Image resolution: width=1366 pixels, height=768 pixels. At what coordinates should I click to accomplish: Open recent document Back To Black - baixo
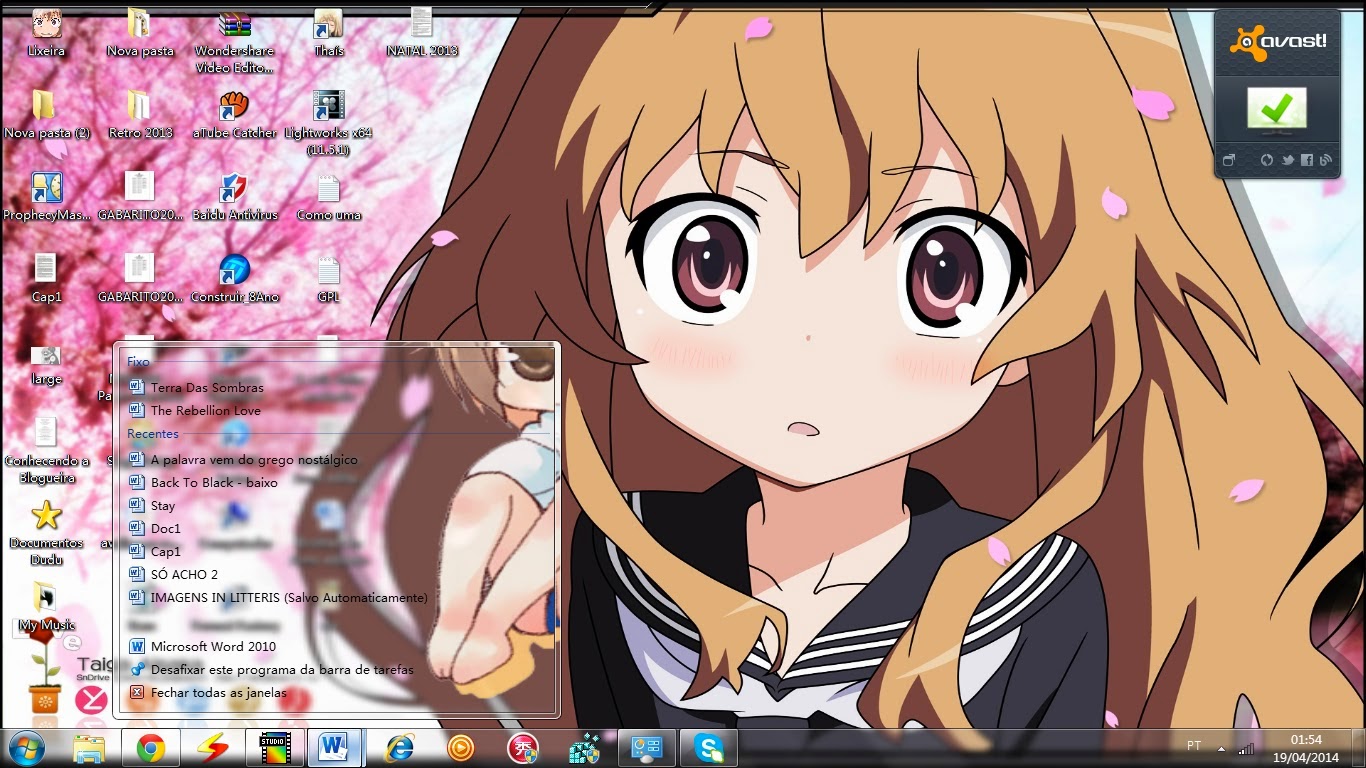point(337,482)
